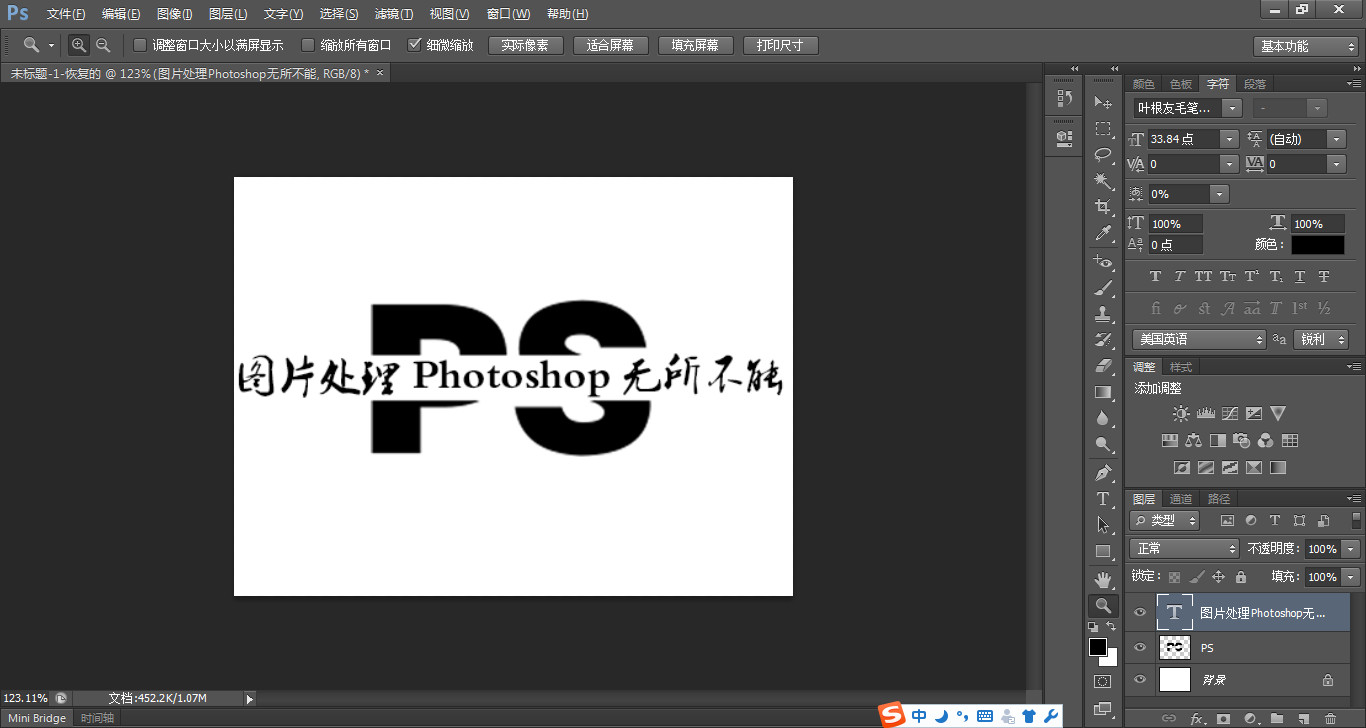
Task: Open the font size dropdown
Action: point(1230,139)
